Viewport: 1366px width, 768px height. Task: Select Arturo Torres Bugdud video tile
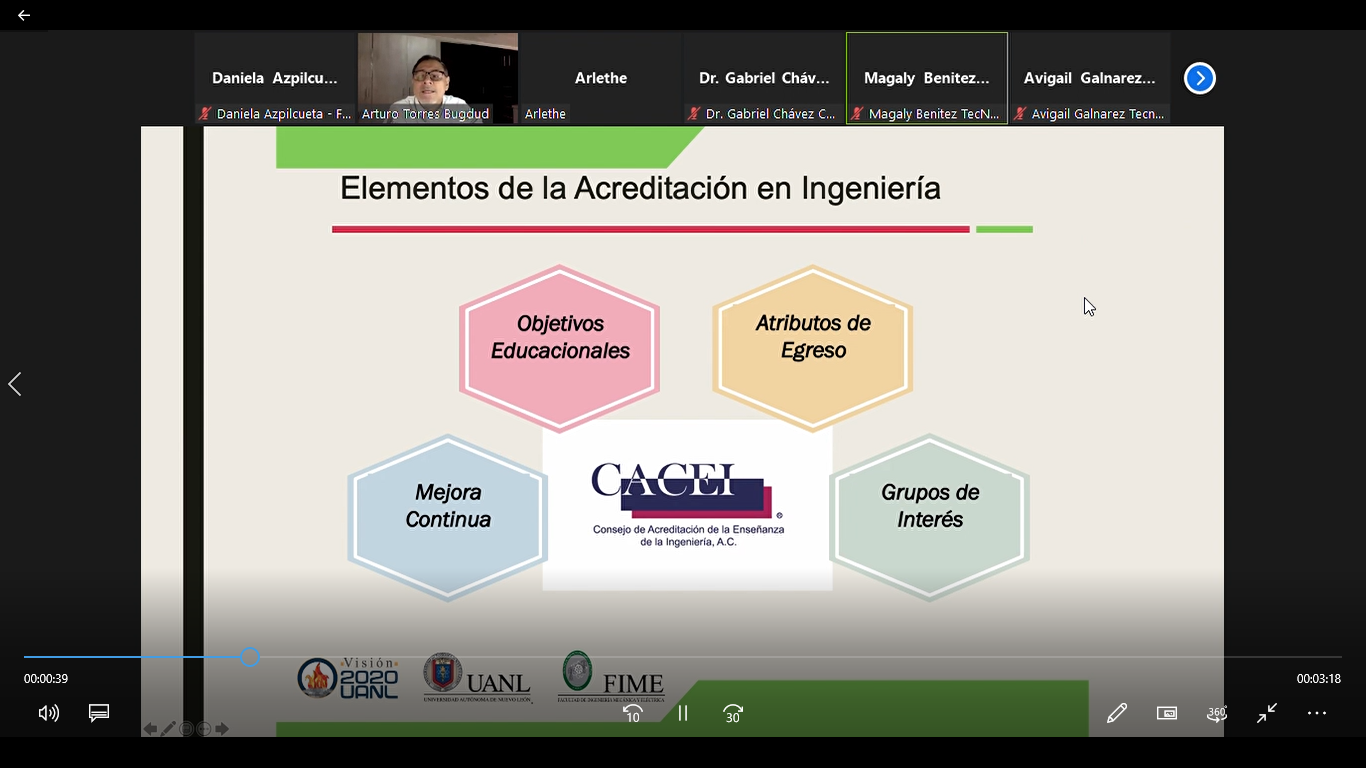438,78
